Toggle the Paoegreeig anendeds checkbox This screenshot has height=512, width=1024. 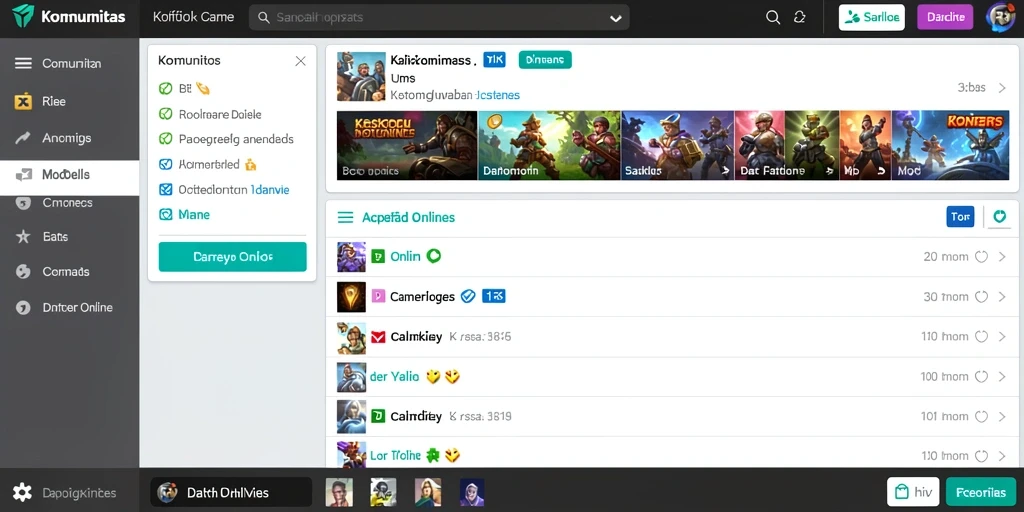coord(165,139)
